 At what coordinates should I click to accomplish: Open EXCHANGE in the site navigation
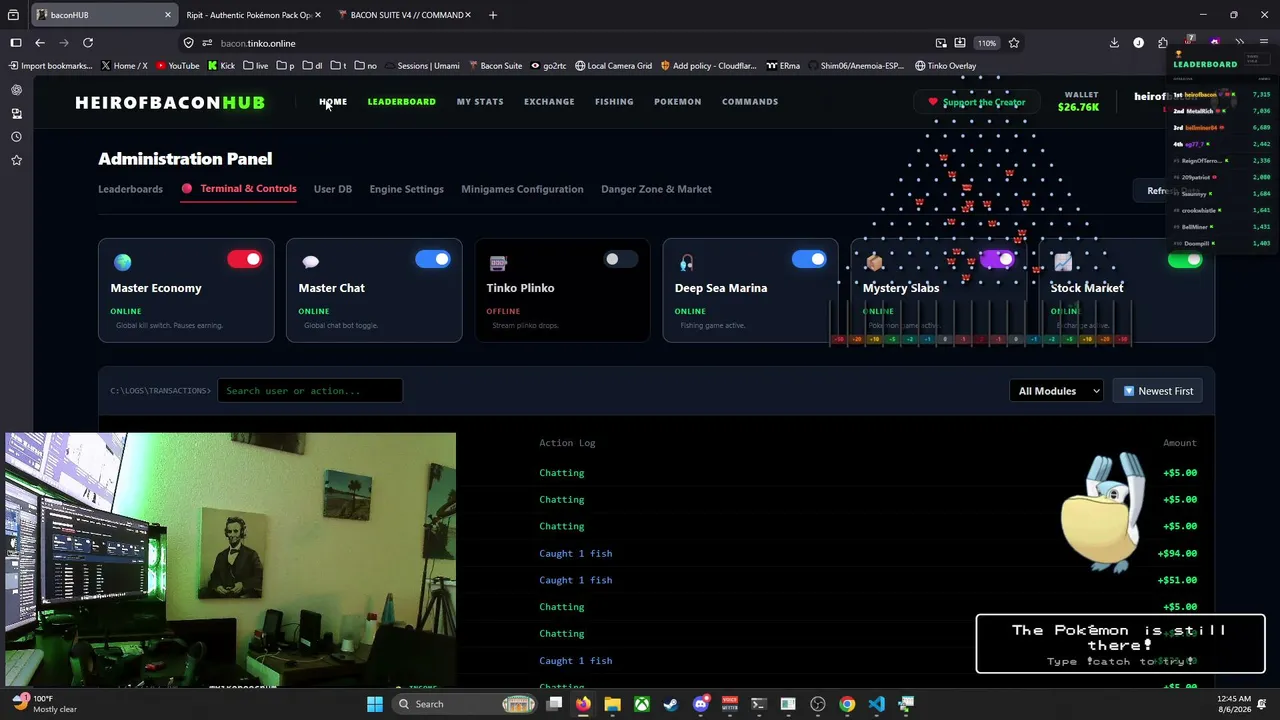549,101
